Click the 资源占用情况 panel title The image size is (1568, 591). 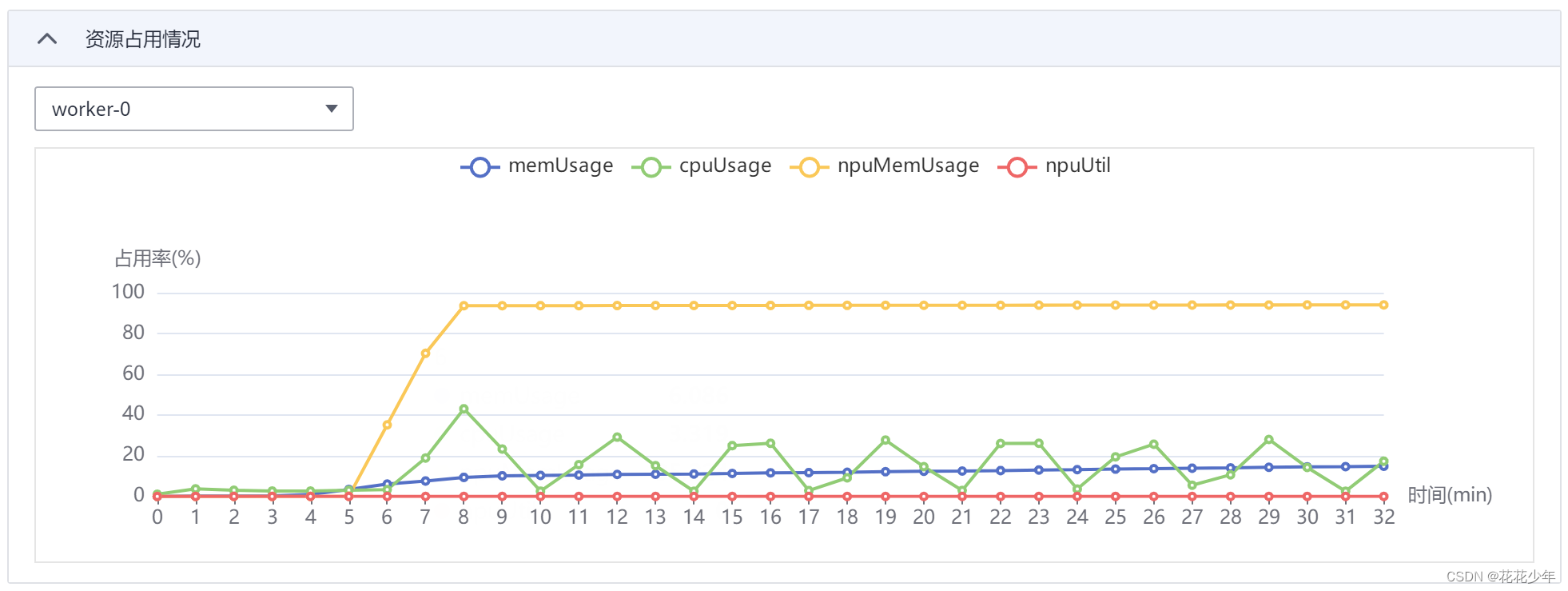coord(143,39)
